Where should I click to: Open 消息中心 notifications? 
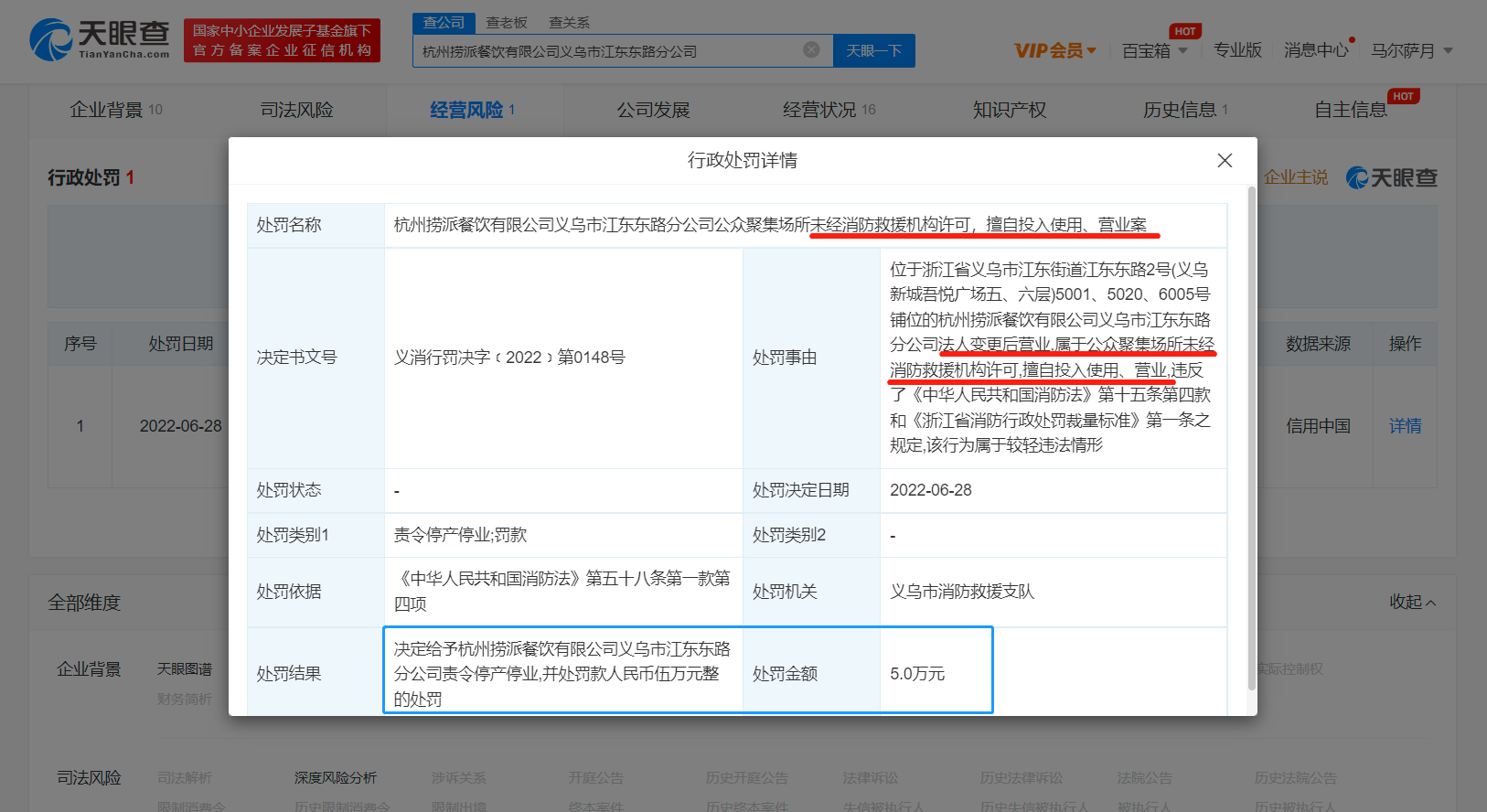[1316, 50]
